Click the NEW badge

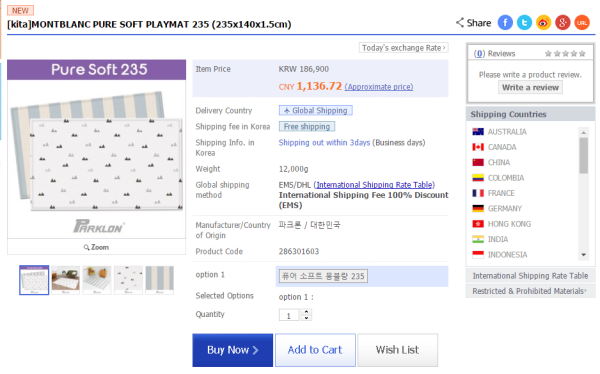pyautogui.click(x=20, y=10)
